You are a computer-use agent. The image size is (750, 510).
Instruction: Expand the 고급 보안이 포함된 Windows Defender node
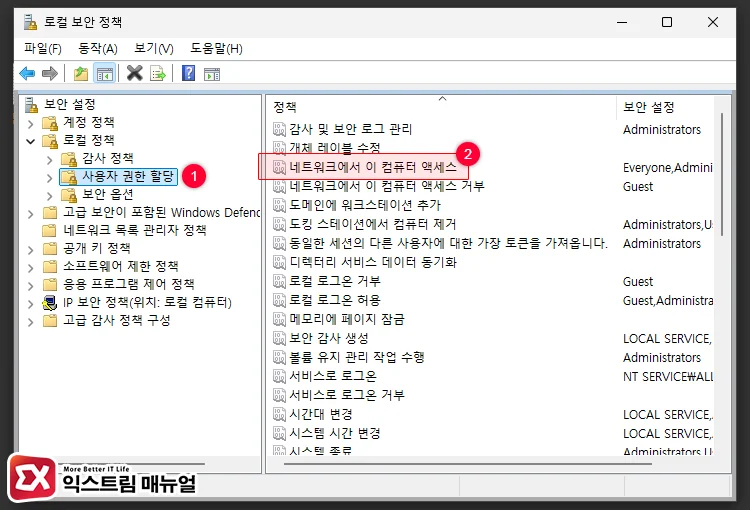point(31,214)
